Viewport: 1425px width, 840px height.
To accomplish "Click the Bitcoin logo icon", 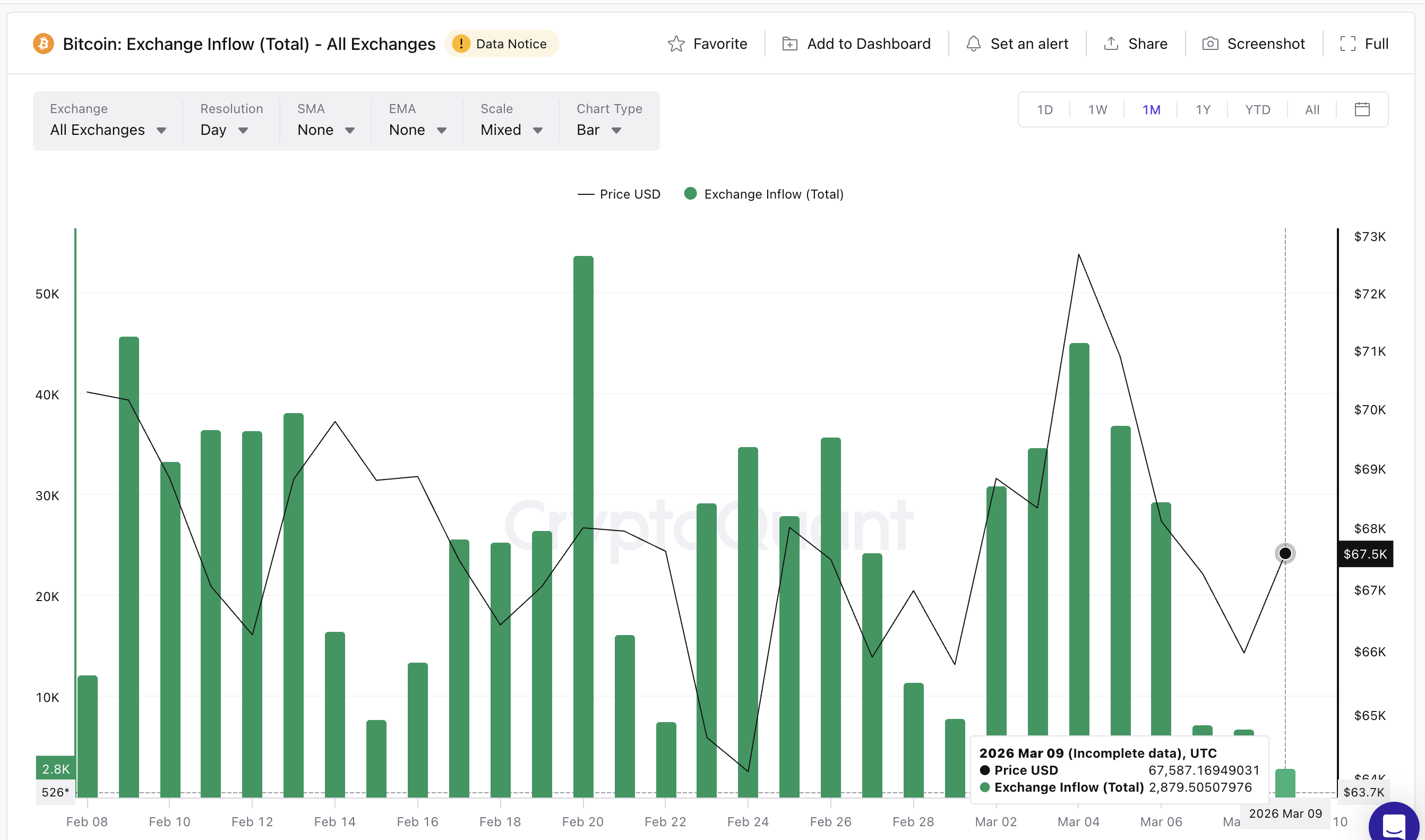I will point(44,44).
